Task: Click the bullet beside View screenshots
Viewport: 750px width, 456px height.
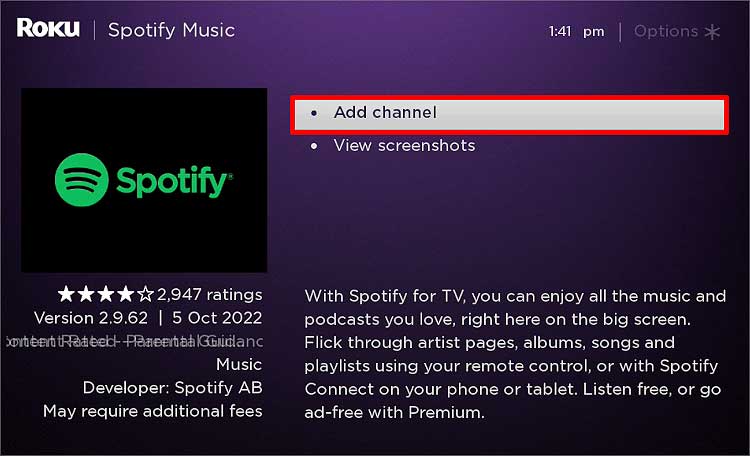Action: (313, 146)
